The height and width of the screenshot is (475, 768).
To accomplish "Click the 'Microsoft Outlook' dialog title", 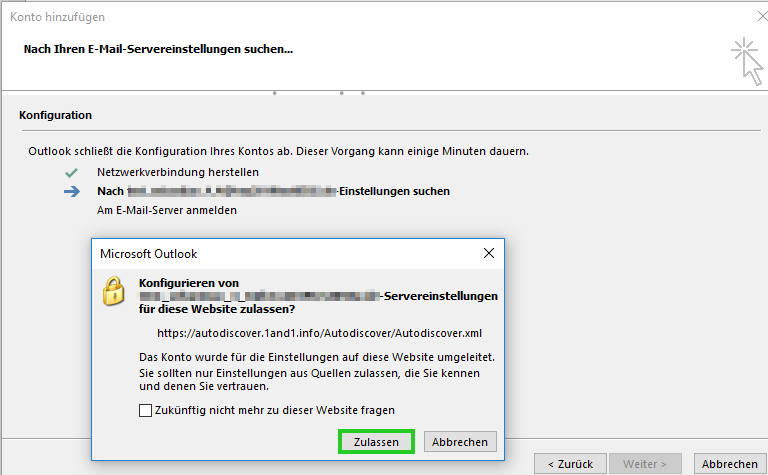I will 148,254.
